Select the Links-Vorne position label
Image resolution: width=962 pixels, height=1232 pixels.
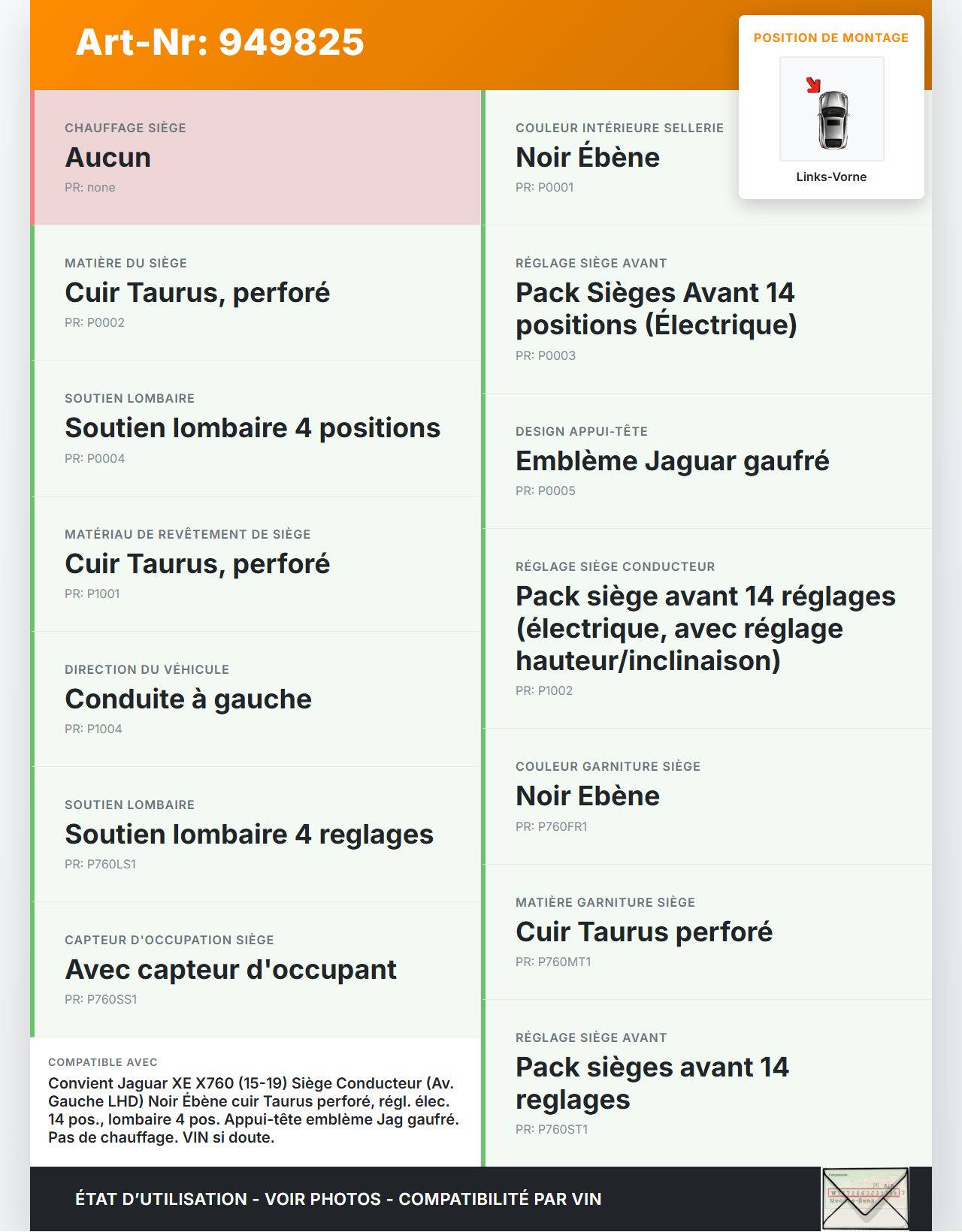coord(831,177)
